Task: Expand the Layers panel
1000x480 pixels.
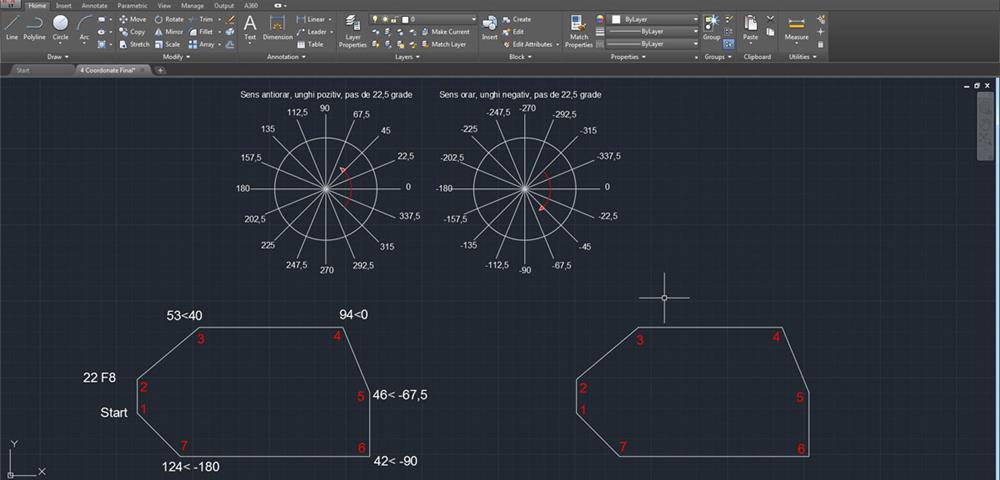Action: (408, 57)
